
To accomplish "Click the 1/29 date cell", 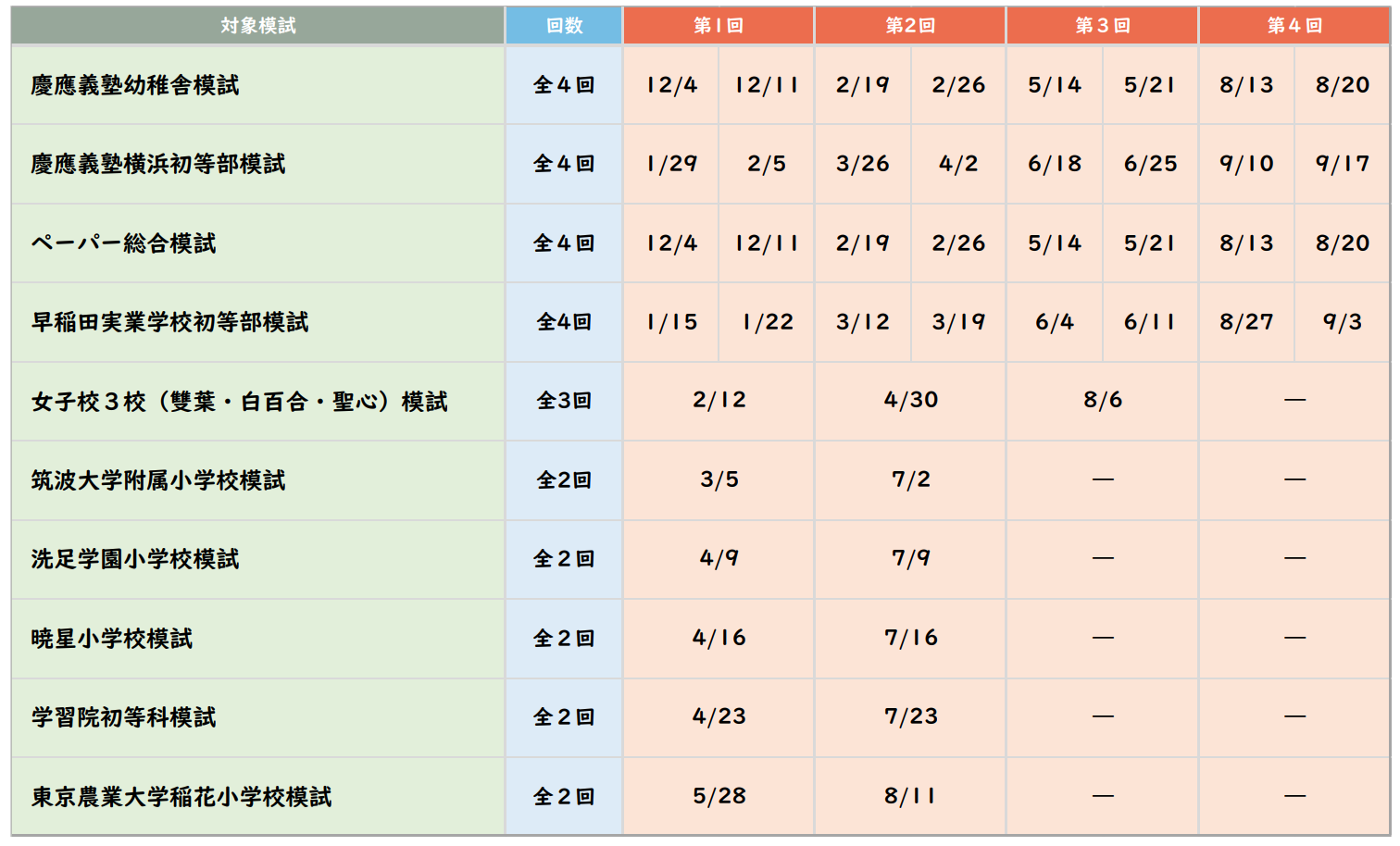I will 671,164.
